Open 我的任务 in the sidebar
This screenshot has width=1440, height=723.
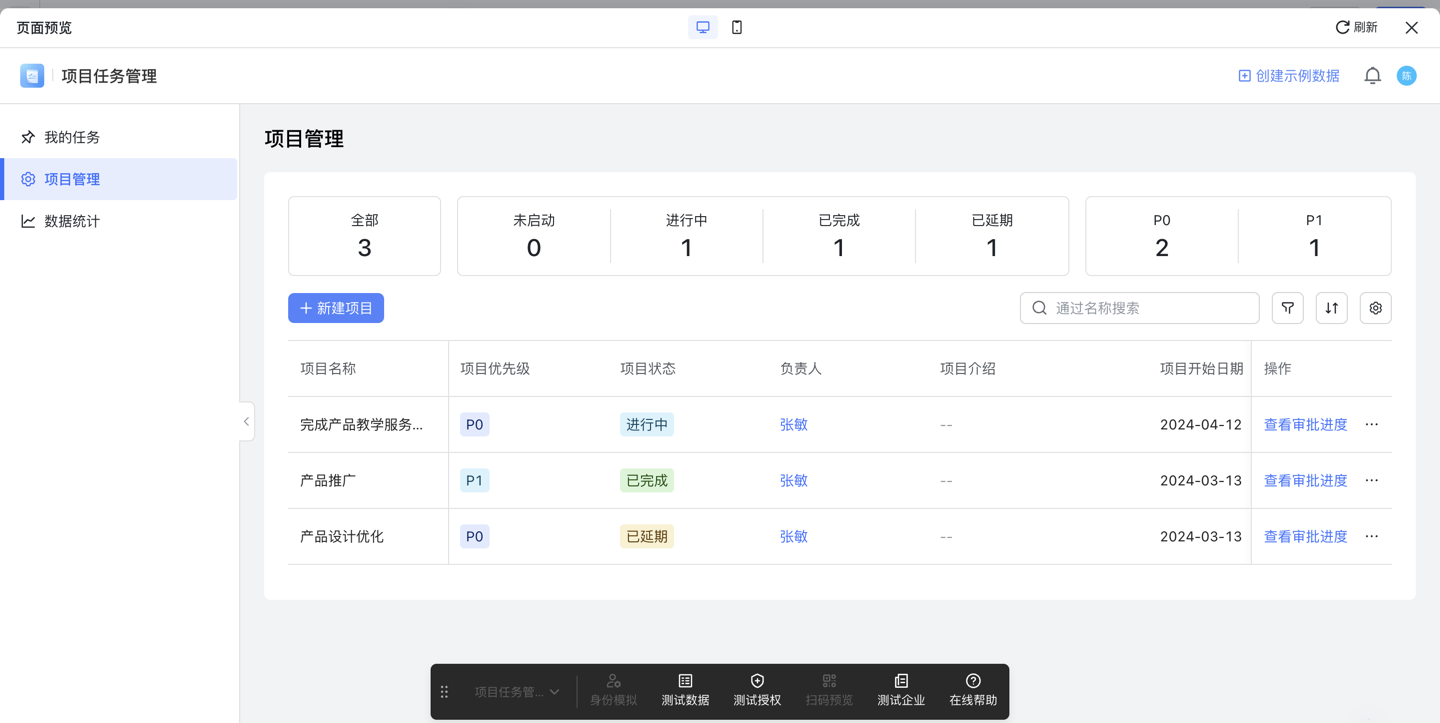point(119,137)
